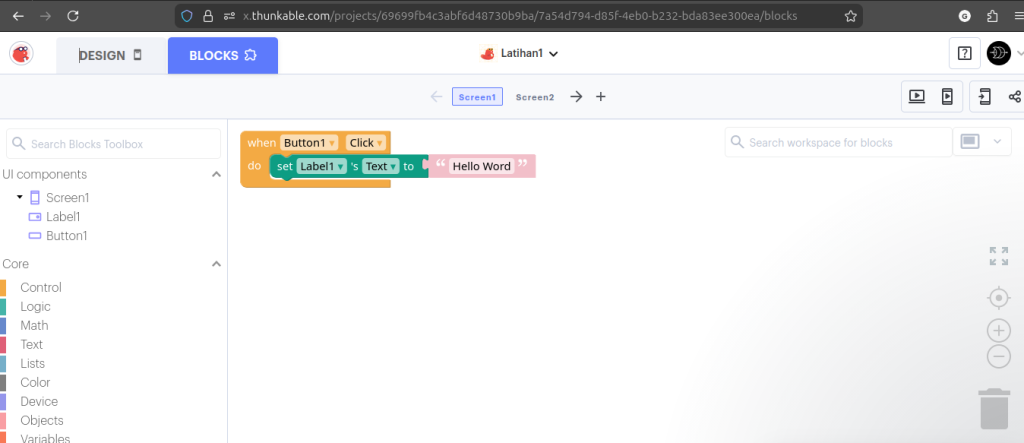Open the Control blocks category
The width and height of the screenshot is (1024, 443).
pyautogui.click(x=41, y=288)
